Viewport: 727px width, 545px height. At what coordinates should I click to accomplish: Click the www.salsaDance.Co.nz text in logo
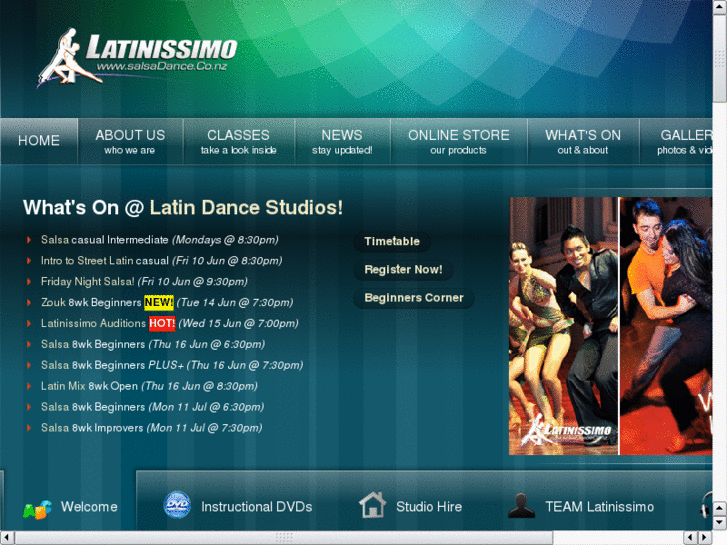coord(162,66)
